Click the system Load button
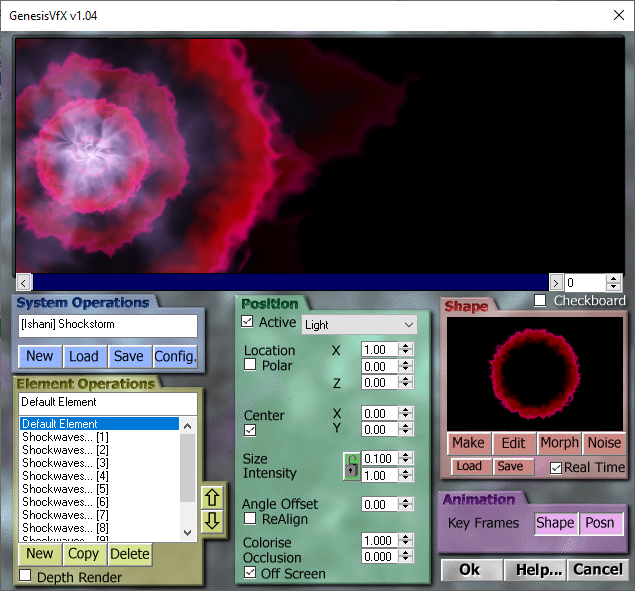 [84, 356]
